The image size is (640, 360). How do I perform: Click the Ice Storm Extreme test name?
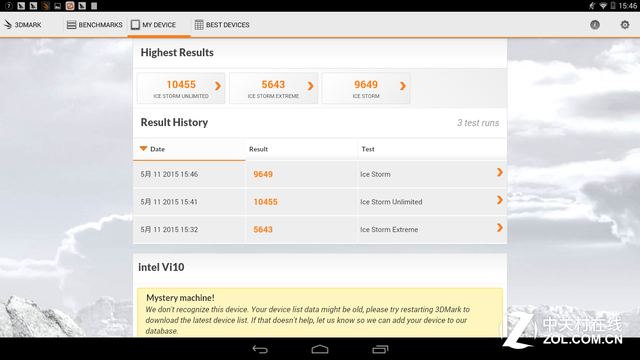389,230
